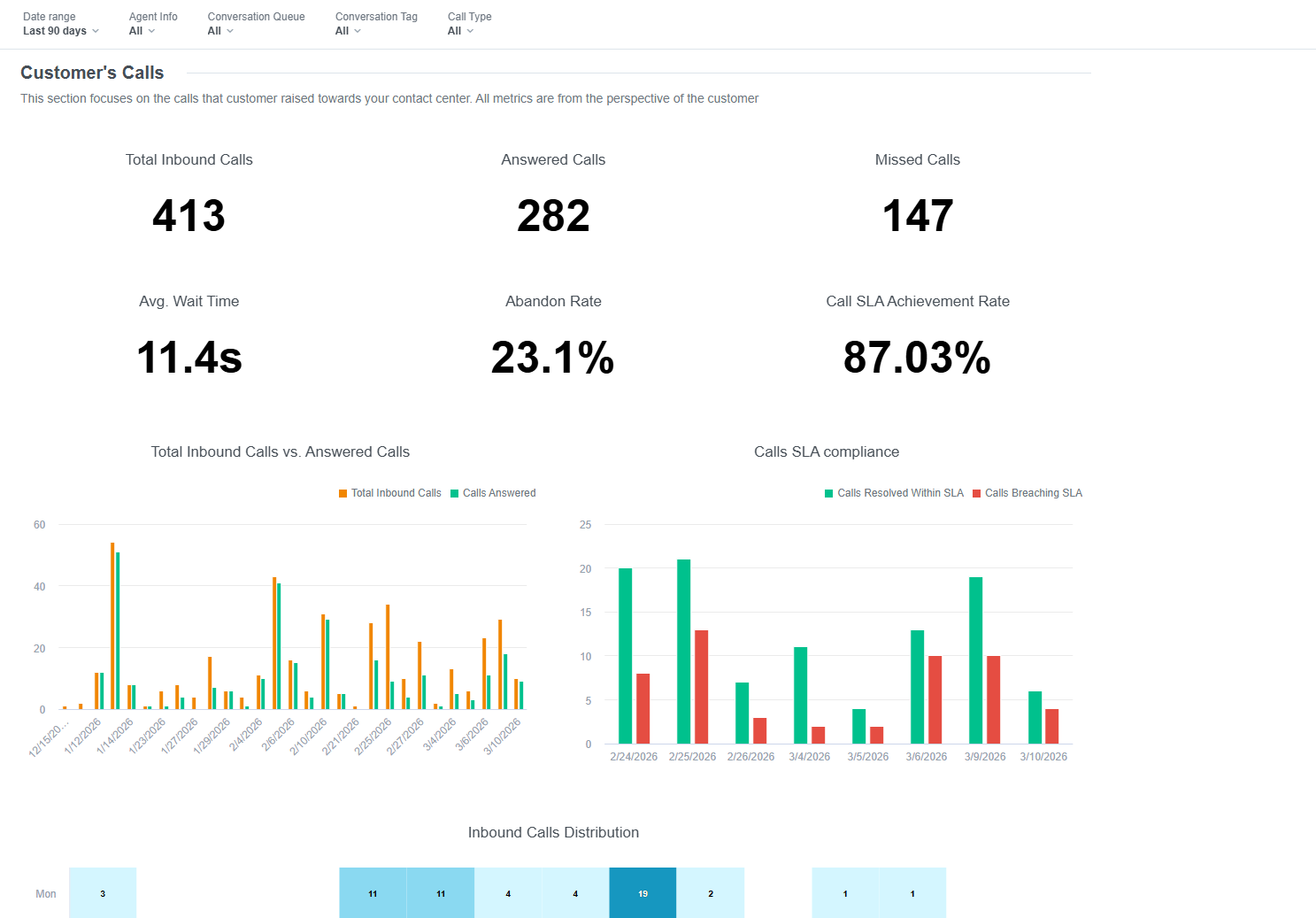This screenshot has width=1316, height=918.
Task: Click the red Calls Breaching SLA legend square
Action: pos(974,492)
